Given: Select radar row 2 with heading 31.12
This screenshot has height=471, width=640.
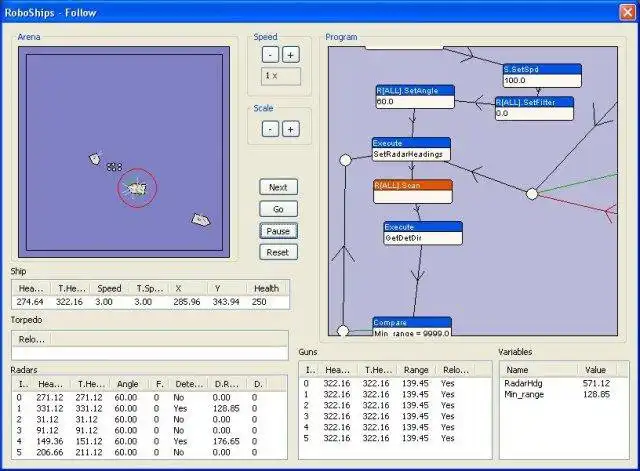Looking at the screenshot, I should tap(149, 420).
